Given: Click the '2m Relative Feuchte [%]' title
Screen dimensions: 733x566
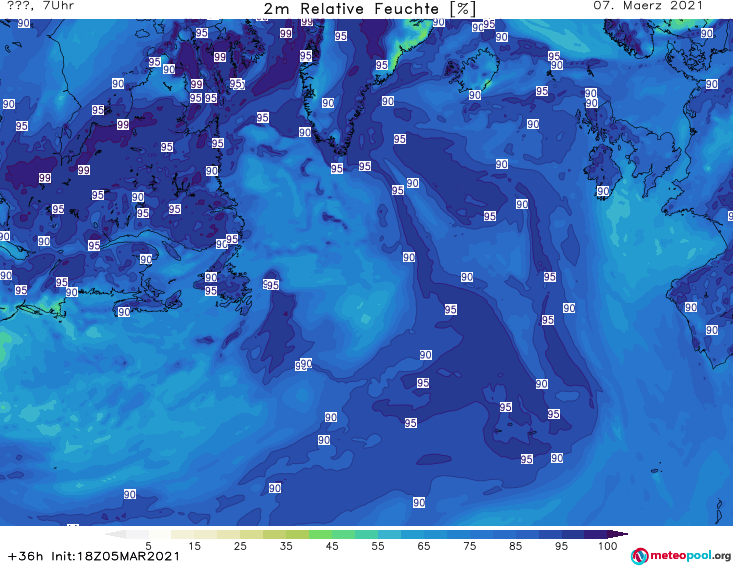Looking at the screenshot, I should pos(369,8).
